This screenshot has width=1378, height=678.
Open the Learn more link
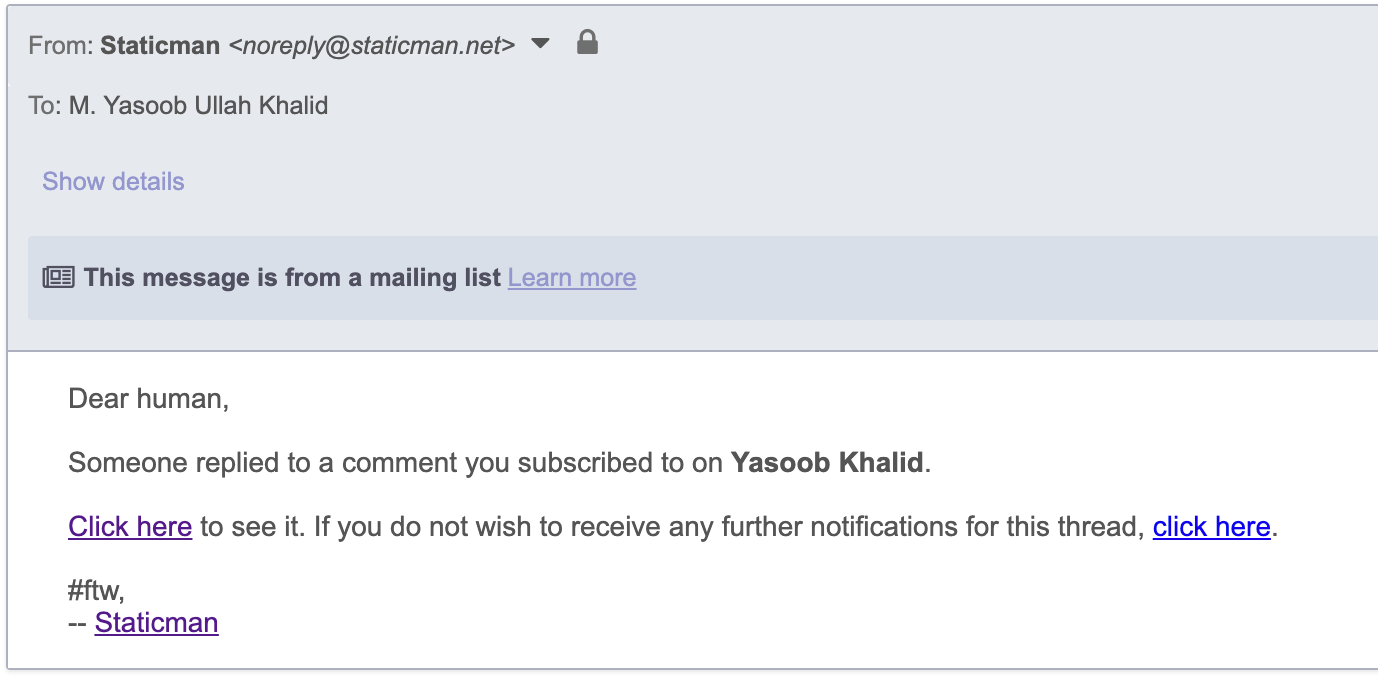coord(571,278)
